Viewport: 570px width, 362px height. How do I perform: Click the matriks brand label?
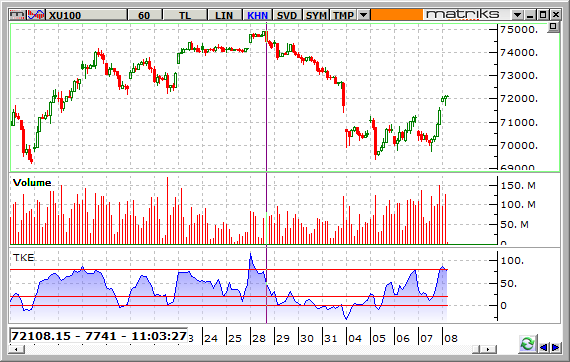pos(463,15)
